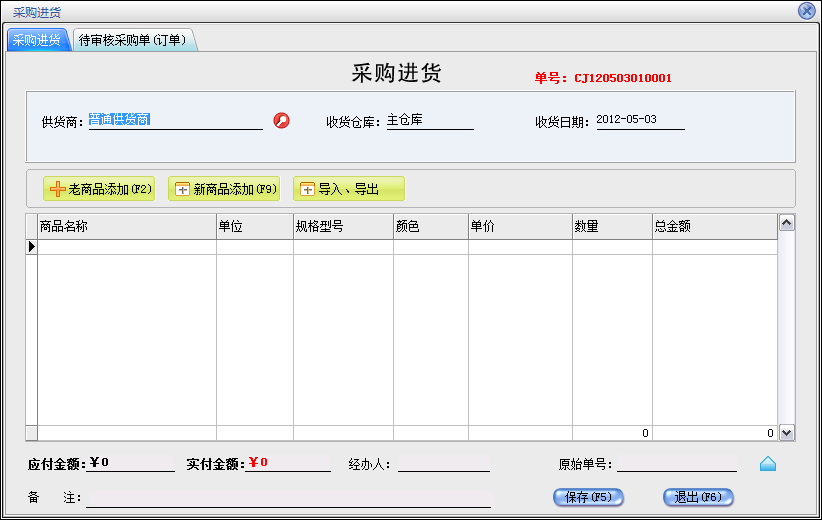822x520 pixels.
Task: Click the 供货商 input field
Action: tap(175, 120)
